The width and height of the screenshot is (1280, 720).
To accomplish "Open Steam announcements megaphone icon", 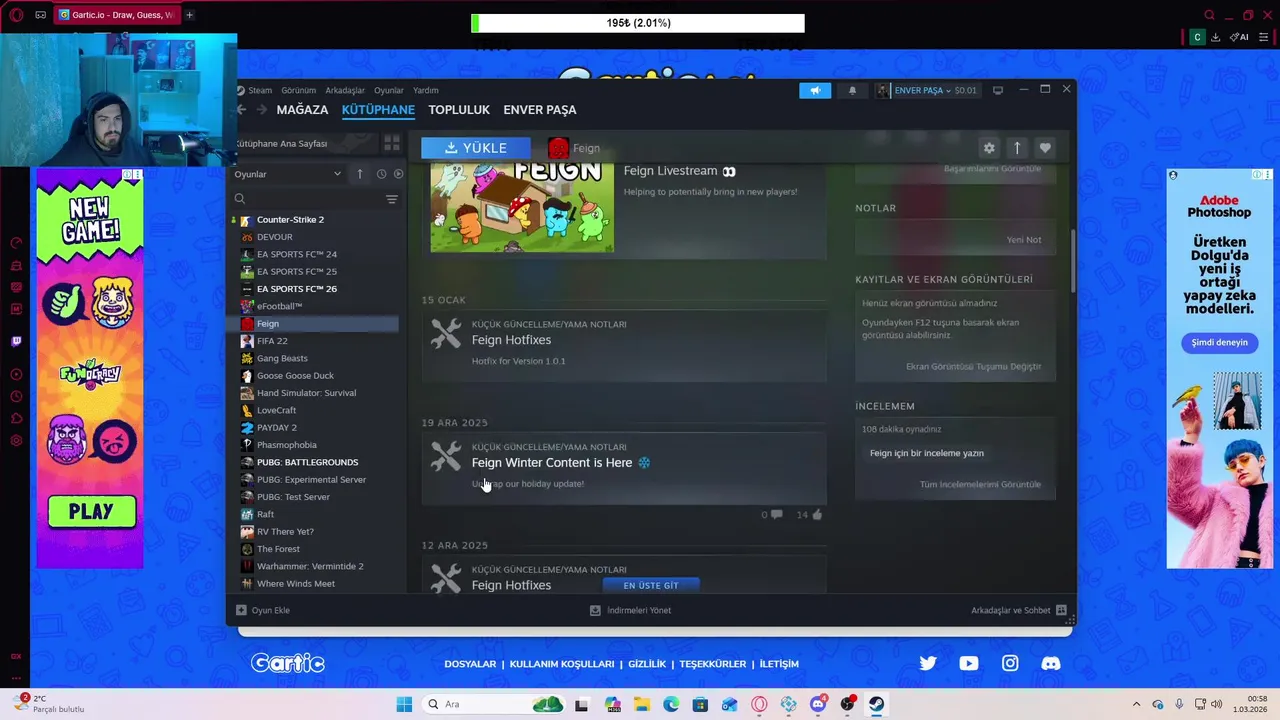I will (815, 90).
